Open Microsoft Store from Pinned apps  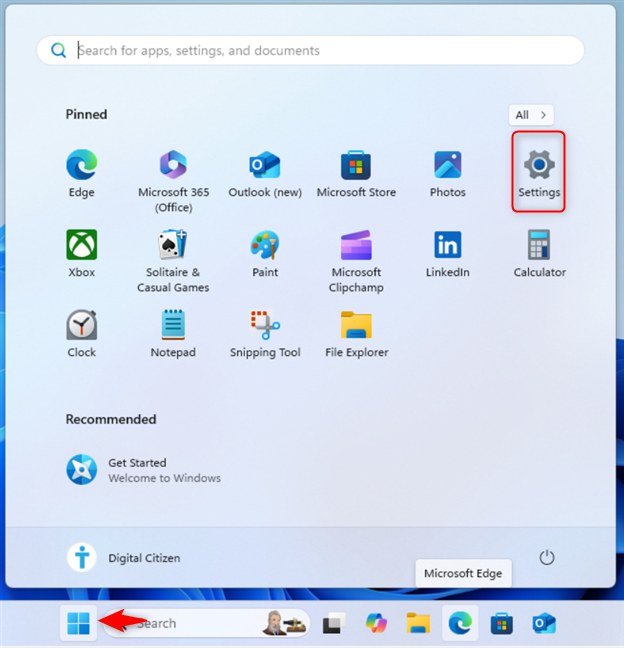(356, 174)
